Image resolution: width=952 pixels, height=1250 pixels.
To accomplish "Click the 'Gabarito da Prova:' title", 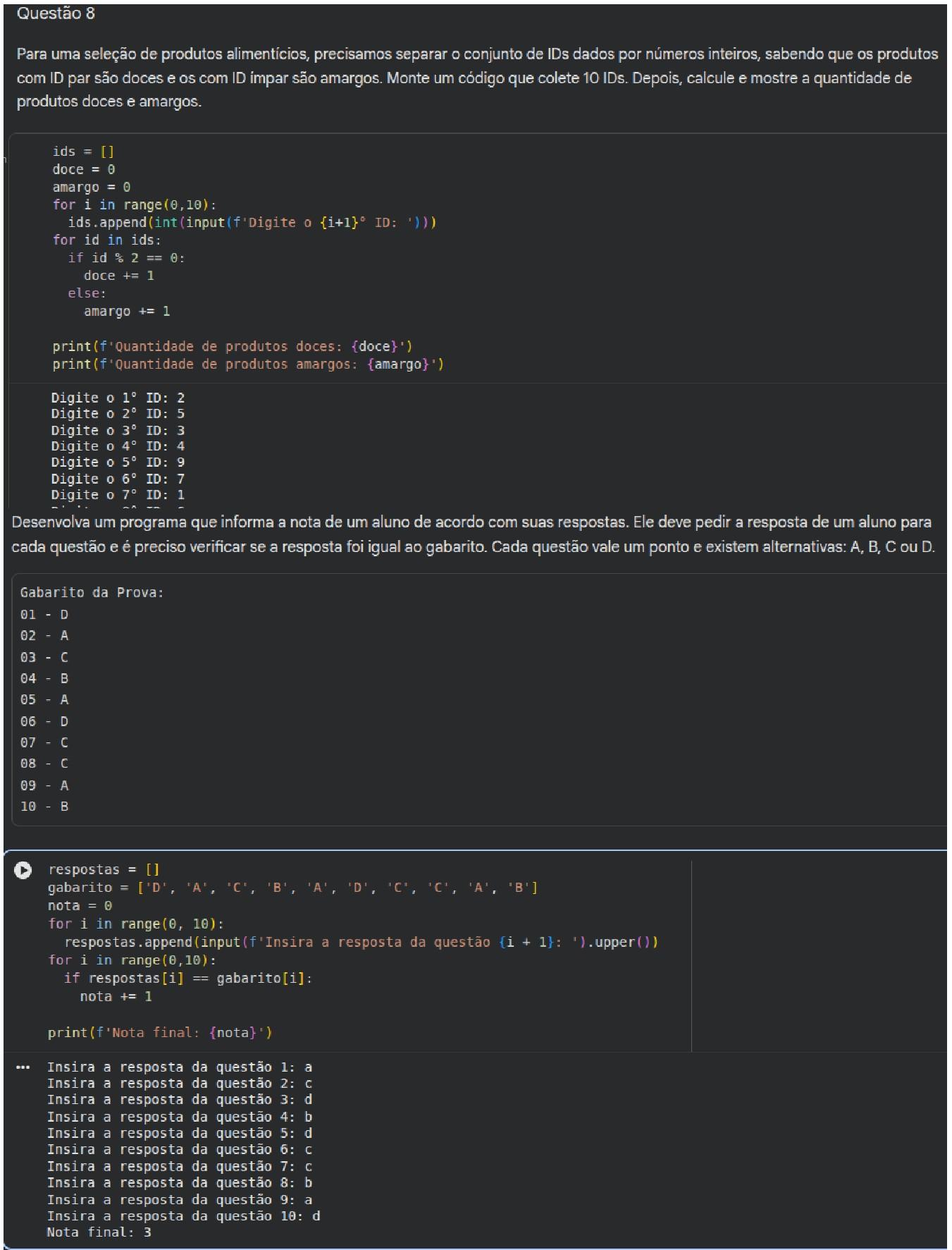I will [92, 593].
